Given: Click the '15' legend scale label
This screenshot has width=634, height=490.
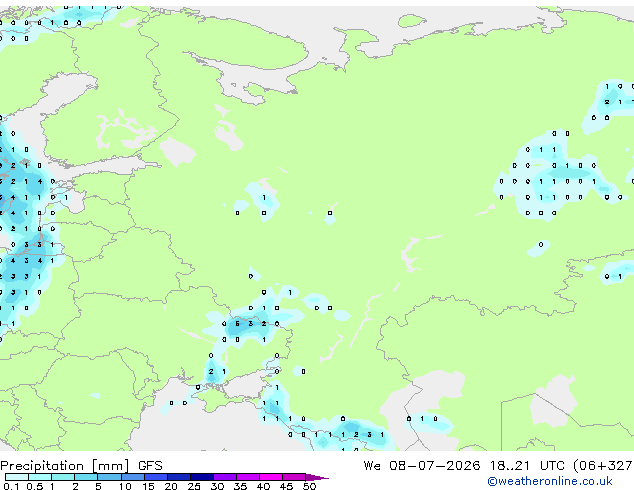Looking at the screenshot, I should point(148,486).
